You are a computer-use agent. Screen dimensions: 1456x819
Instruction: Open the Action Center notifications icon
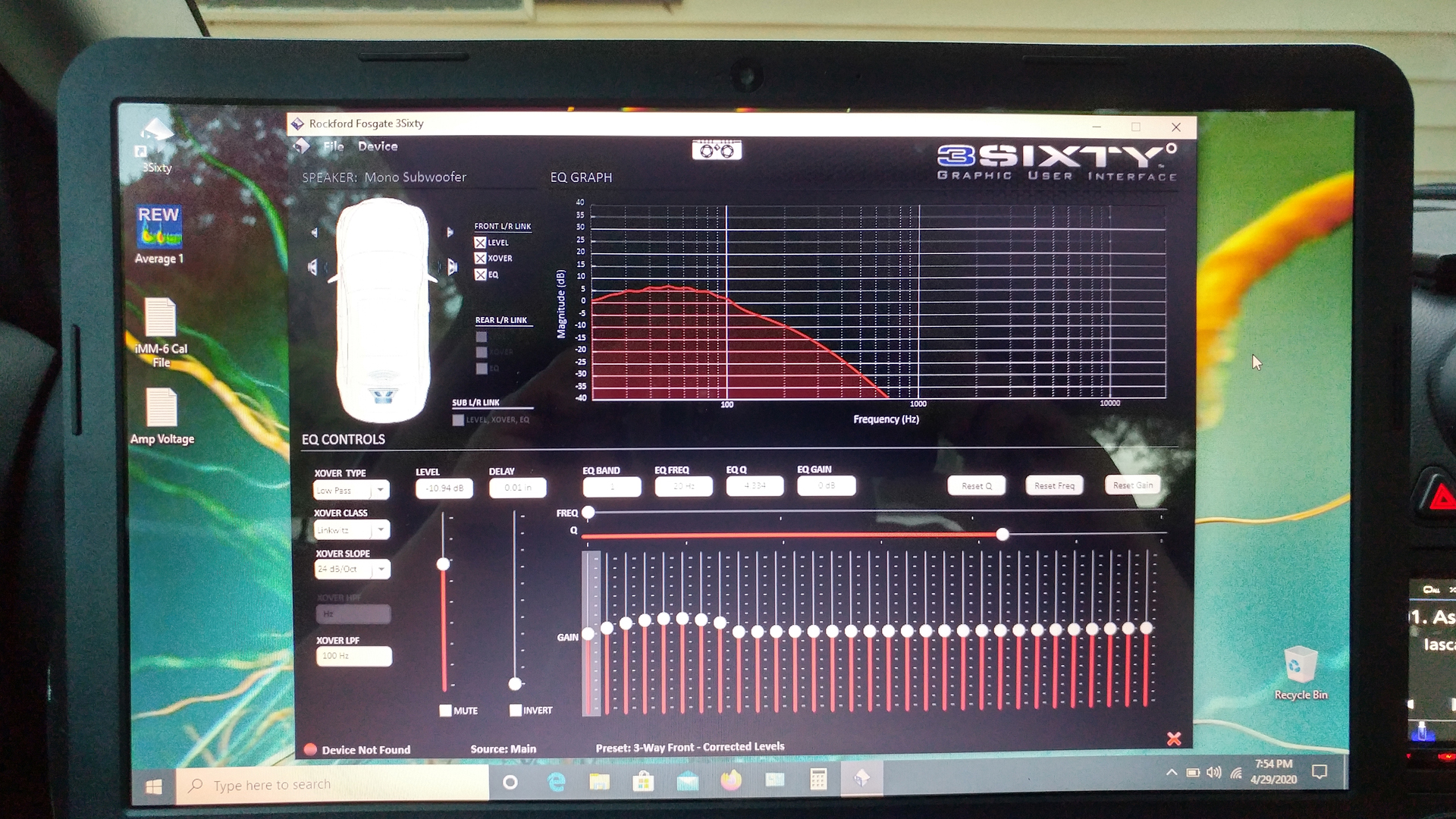tap(1319, 772)
